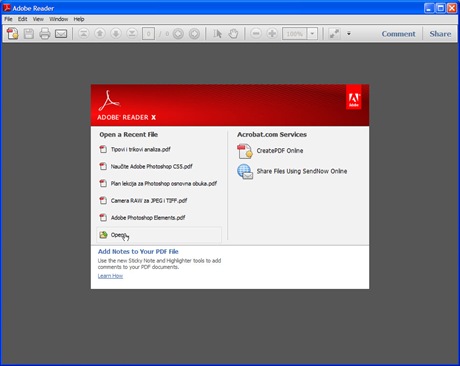Click the Learn How link
Image resolution: width=460 pixels, height=366 pixels.
(110, 276)
